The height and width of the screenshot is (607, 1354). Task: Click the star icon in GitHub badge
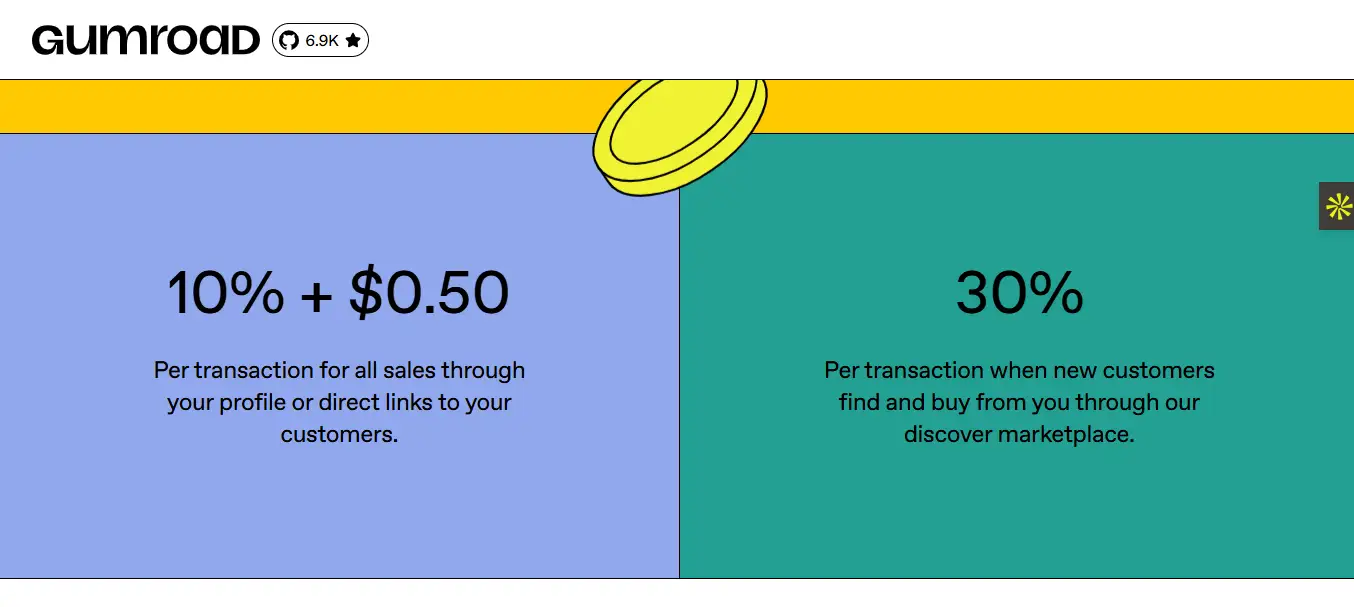pyautogui.click(x=353, y=41)
